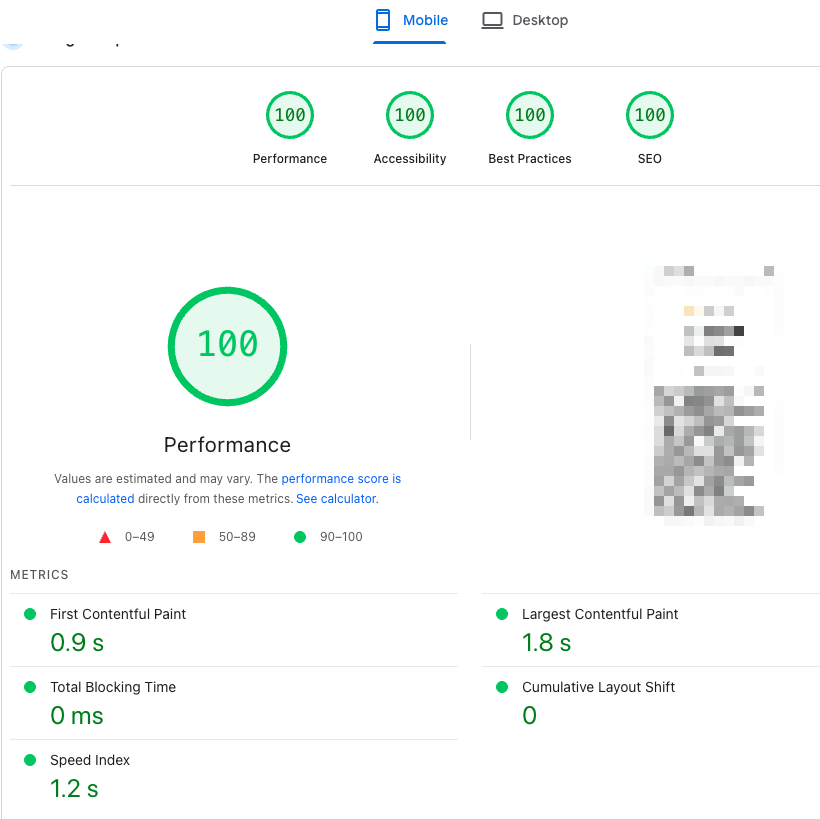Click green dot beside Total Blocking Time
The image size is (820, 819).
point(30,687)
